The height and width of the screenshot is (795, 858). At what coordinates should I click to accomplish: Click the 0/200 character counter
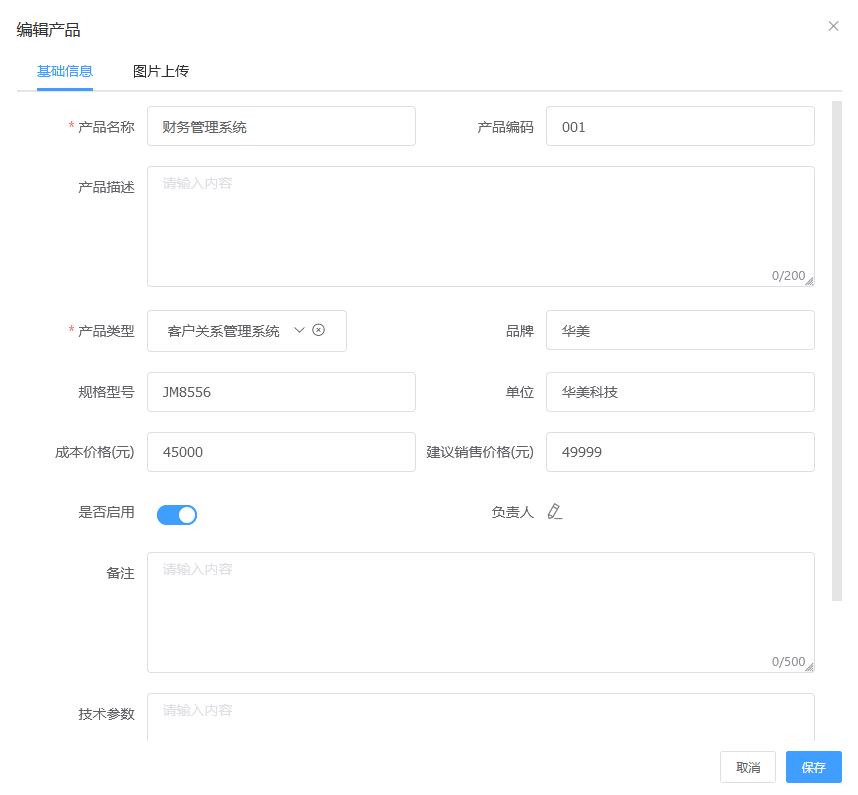pyautogui.click(x=788, y=275)
